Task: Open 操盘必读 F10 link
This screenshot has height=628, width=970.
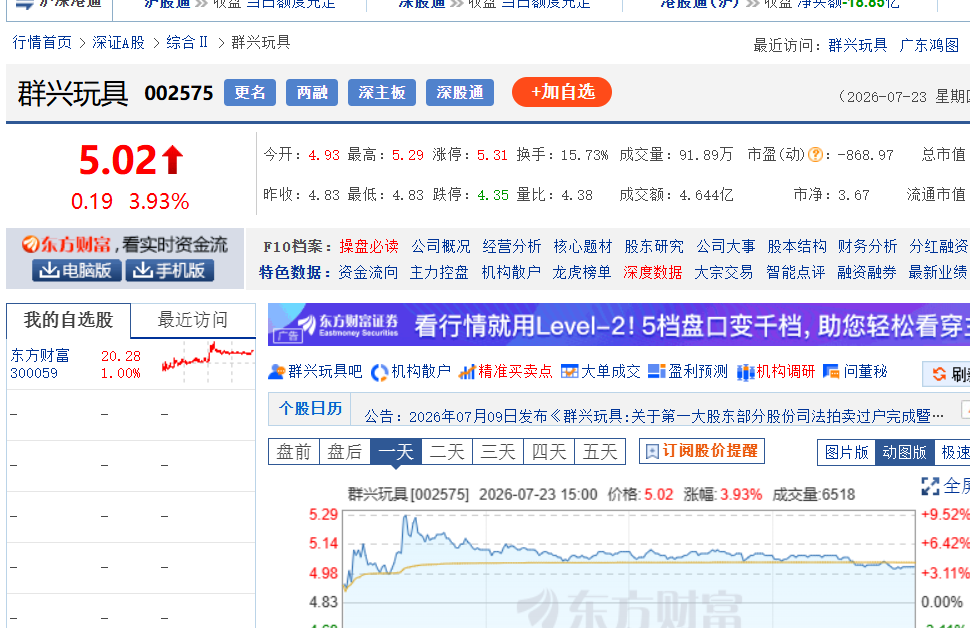Action: (x=369, y=246)
